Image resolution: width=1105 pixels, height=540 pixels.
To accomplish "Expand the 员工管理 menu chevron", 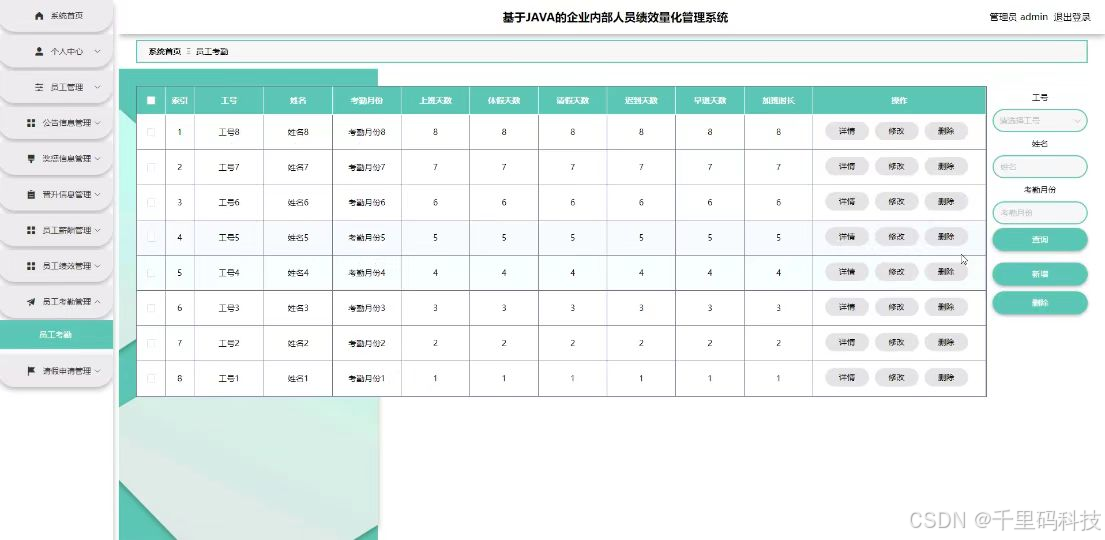I will 97,87.
